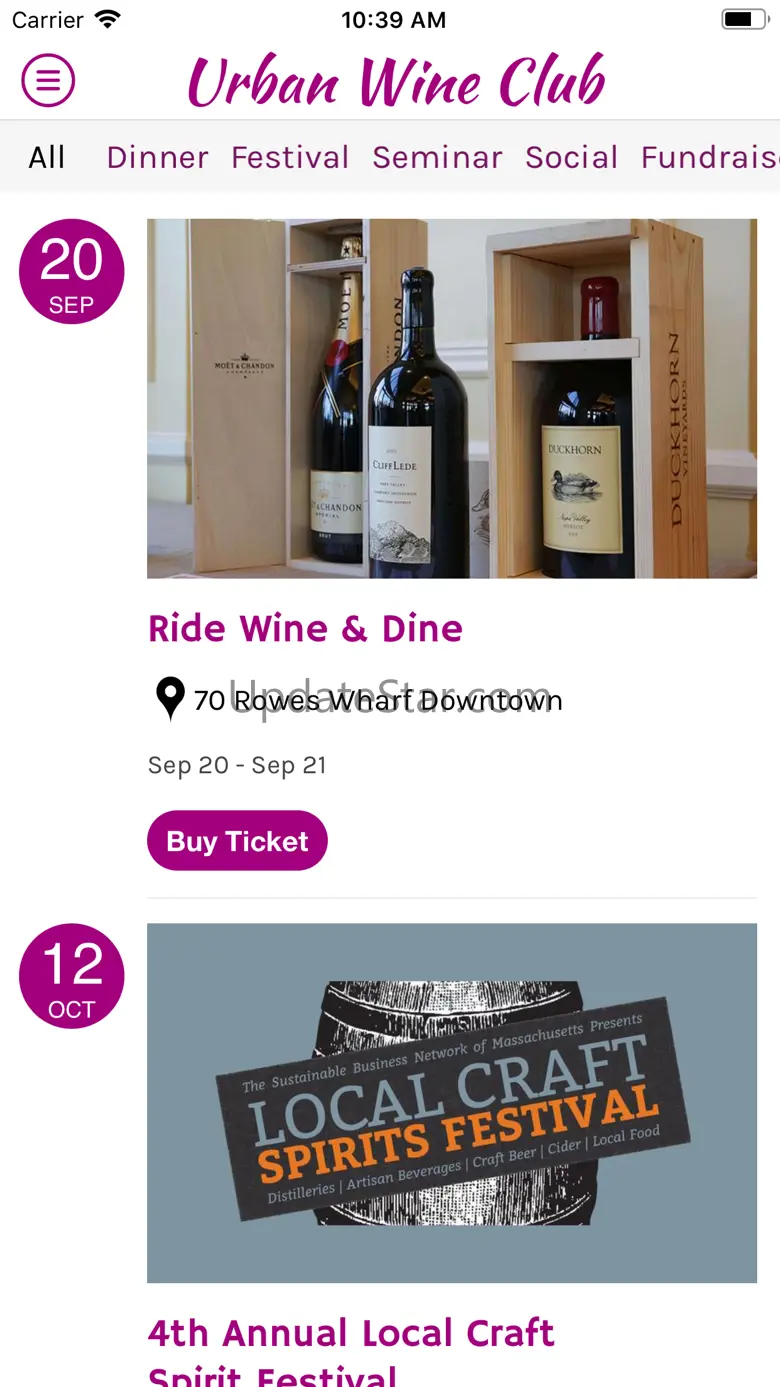780x1387 pixels.
Task: Tap the wine bottles event photo
Action: [452, 398]
